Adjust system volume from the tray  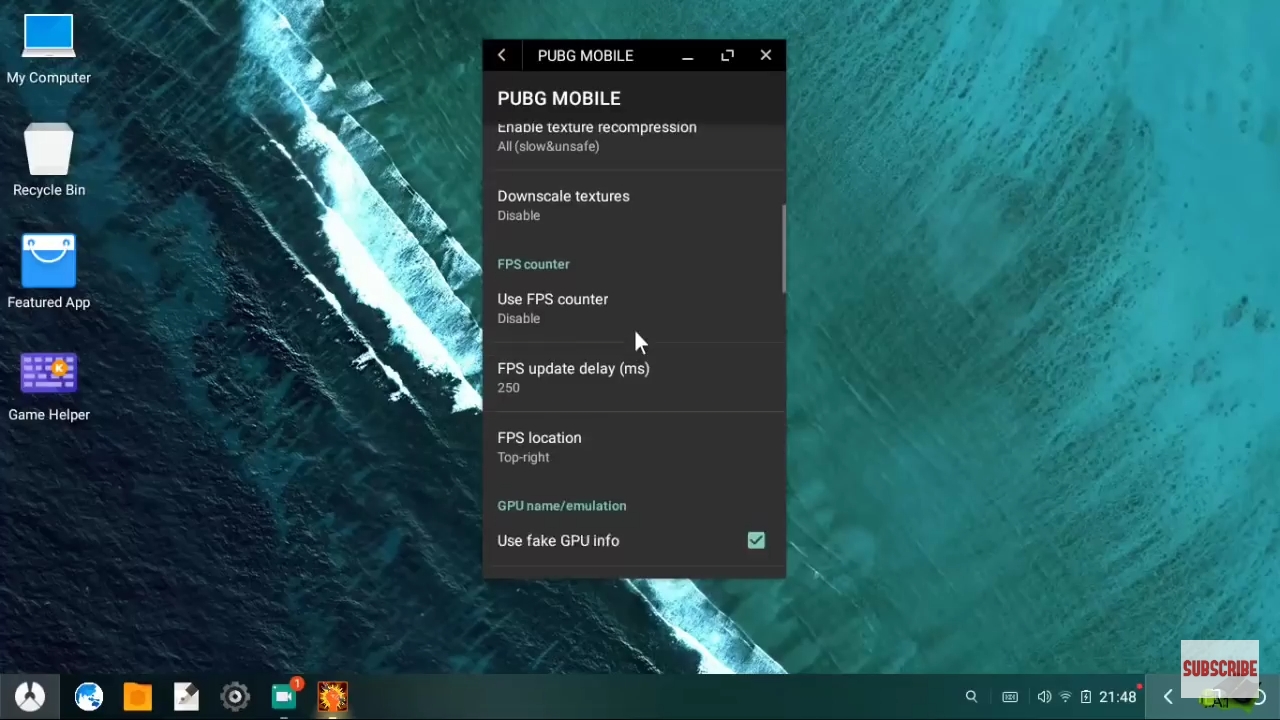[1043, 696]
